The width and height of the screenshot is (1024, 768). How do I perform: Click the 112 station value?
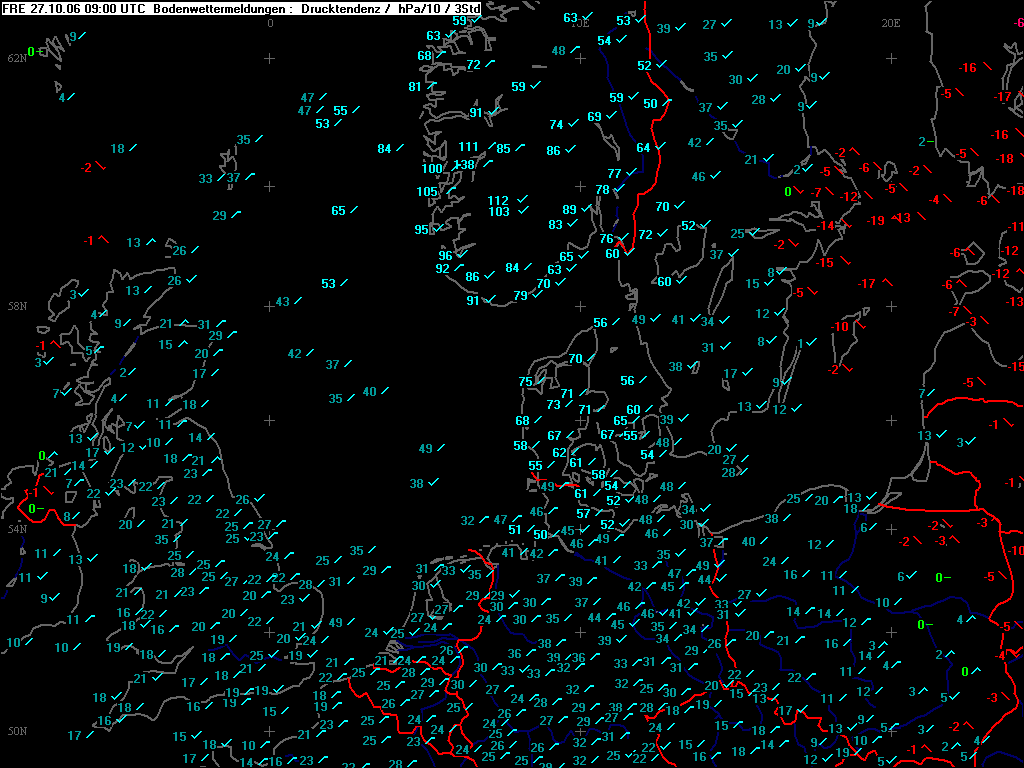[498, 200]
